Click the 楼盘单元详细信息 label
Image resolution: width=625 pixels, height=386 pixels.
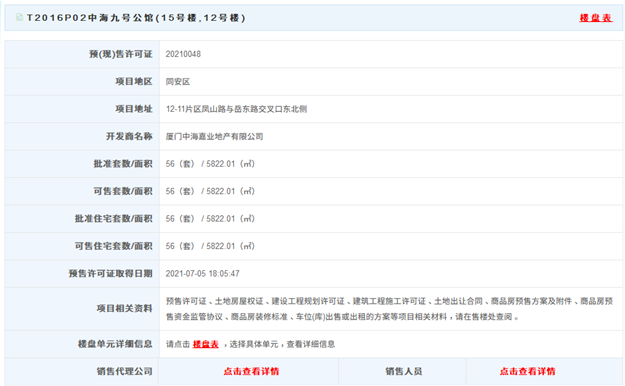(x=115, y=344)
